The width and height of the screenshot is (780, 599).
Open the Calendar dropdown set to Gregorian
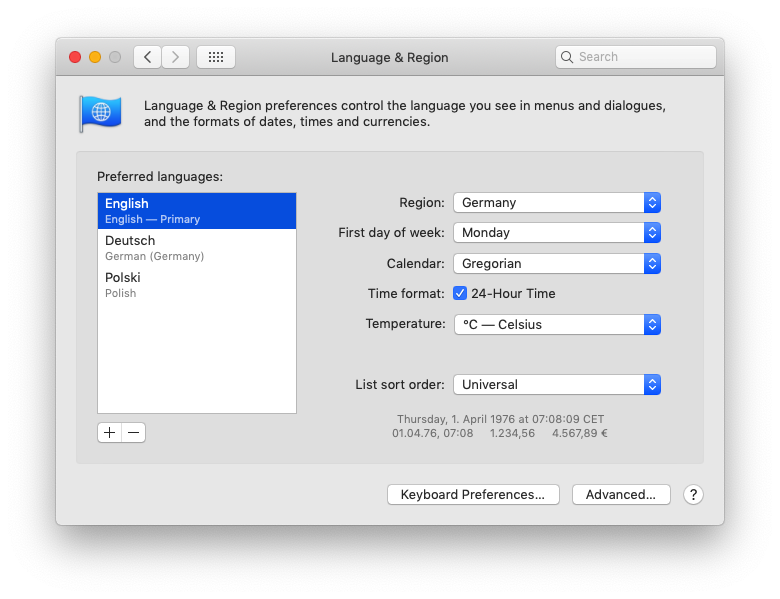point(556,263)
